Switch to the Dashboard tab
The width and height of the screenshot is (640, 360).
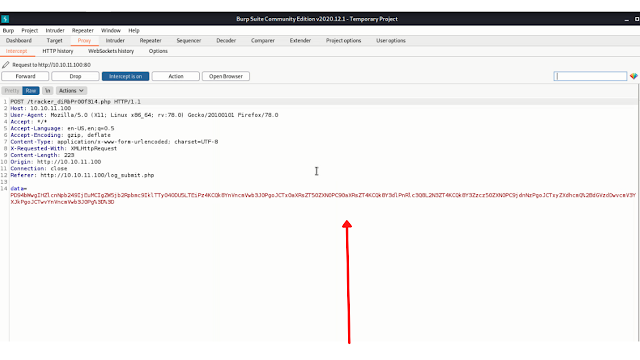click(19, 40)
